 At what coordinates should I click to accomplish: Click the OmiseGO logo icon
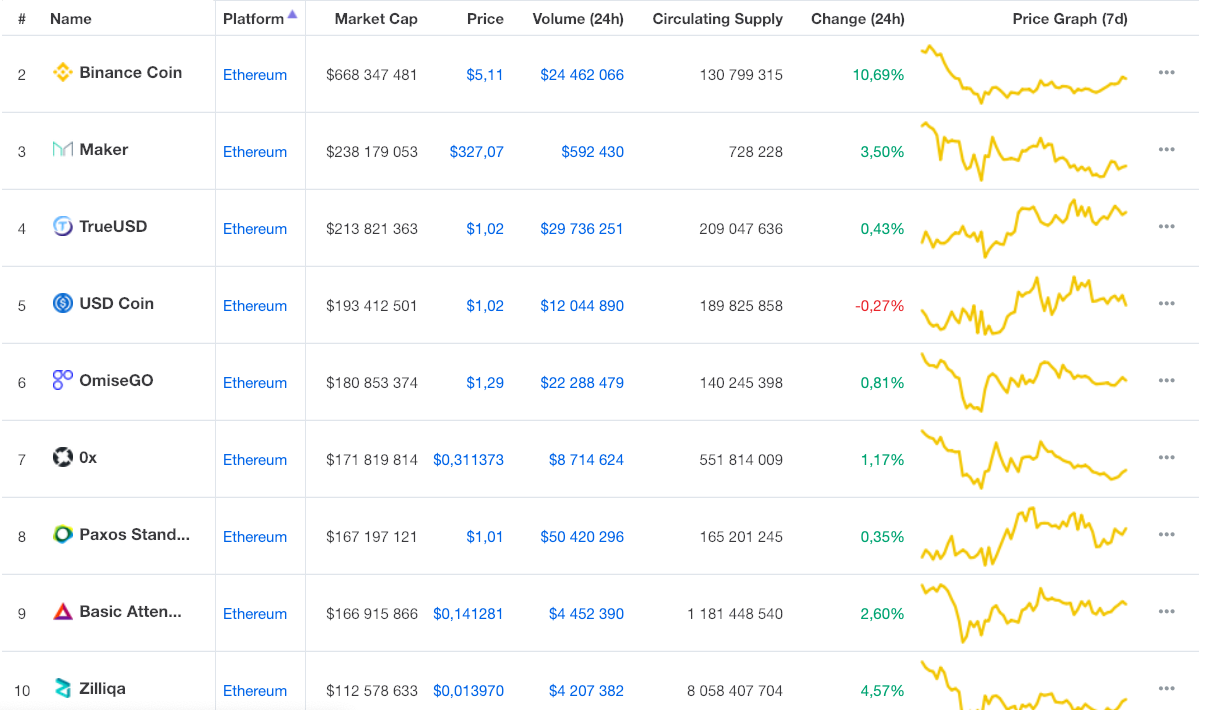pyautogui.click(x=63, y=380)
